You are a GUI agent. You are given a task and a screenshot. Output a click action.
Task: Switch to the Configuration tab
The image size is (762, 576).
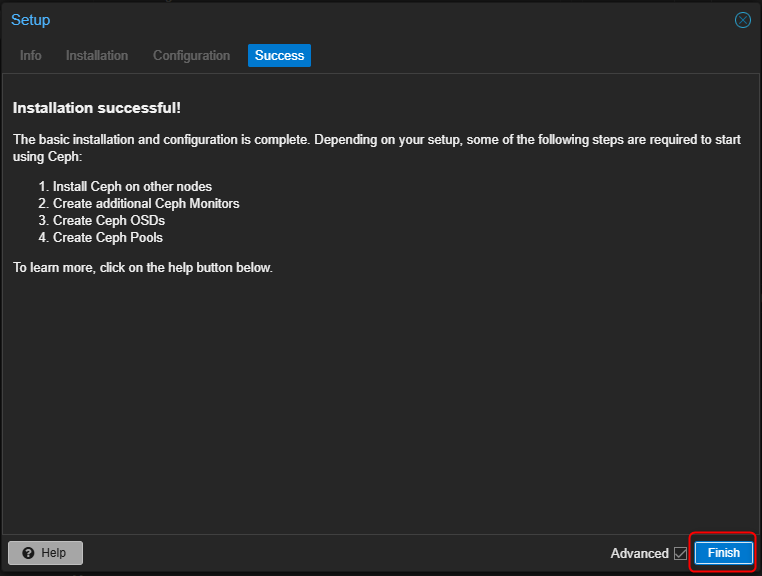pyautogui.click(x=191, y=55)
